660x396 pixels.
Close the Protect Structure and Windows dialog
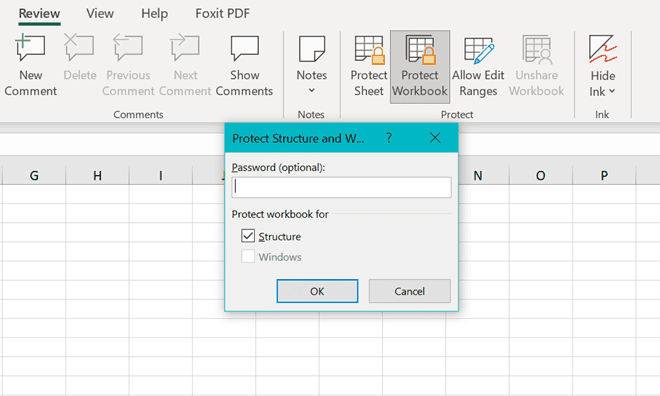pyautogui.click(x=435, y=138)
